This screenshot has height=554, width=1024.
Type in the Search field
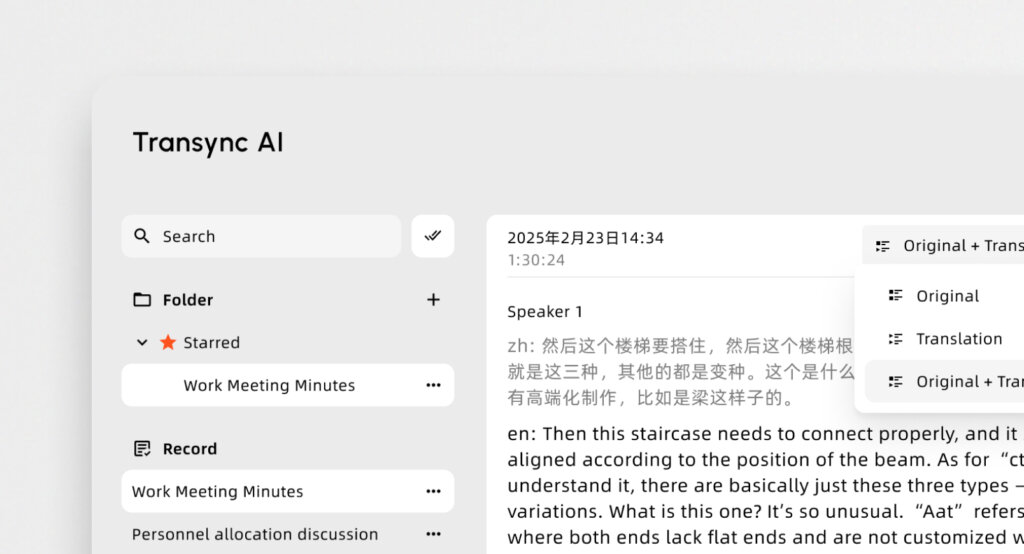(x=270, y=237)
